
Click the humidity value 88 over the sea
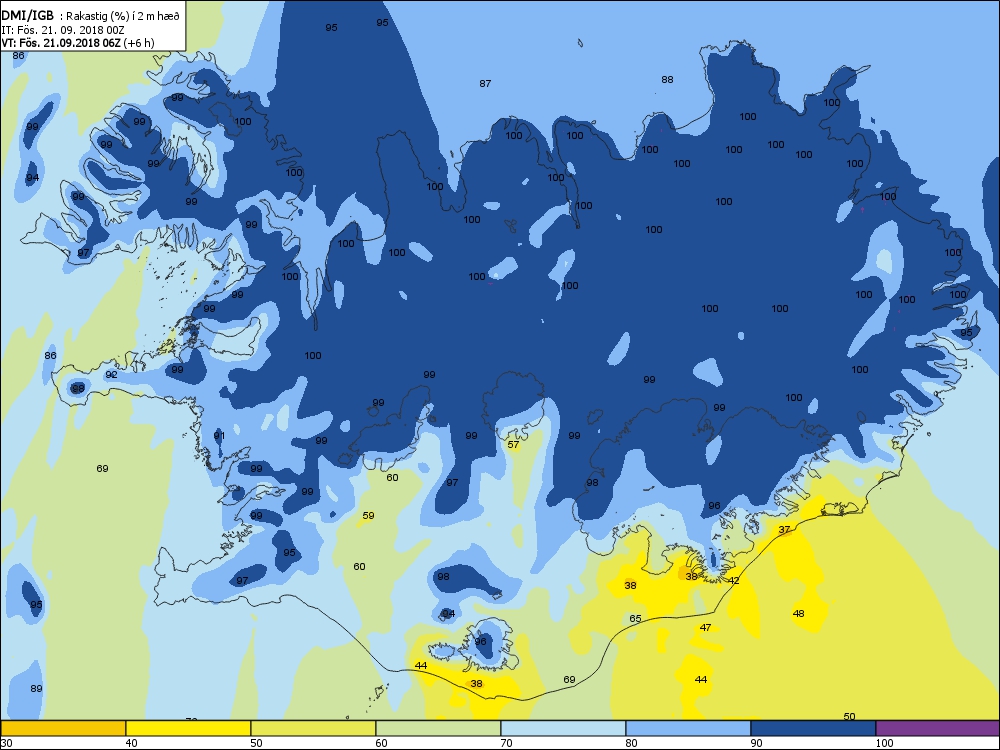[667, 80]
